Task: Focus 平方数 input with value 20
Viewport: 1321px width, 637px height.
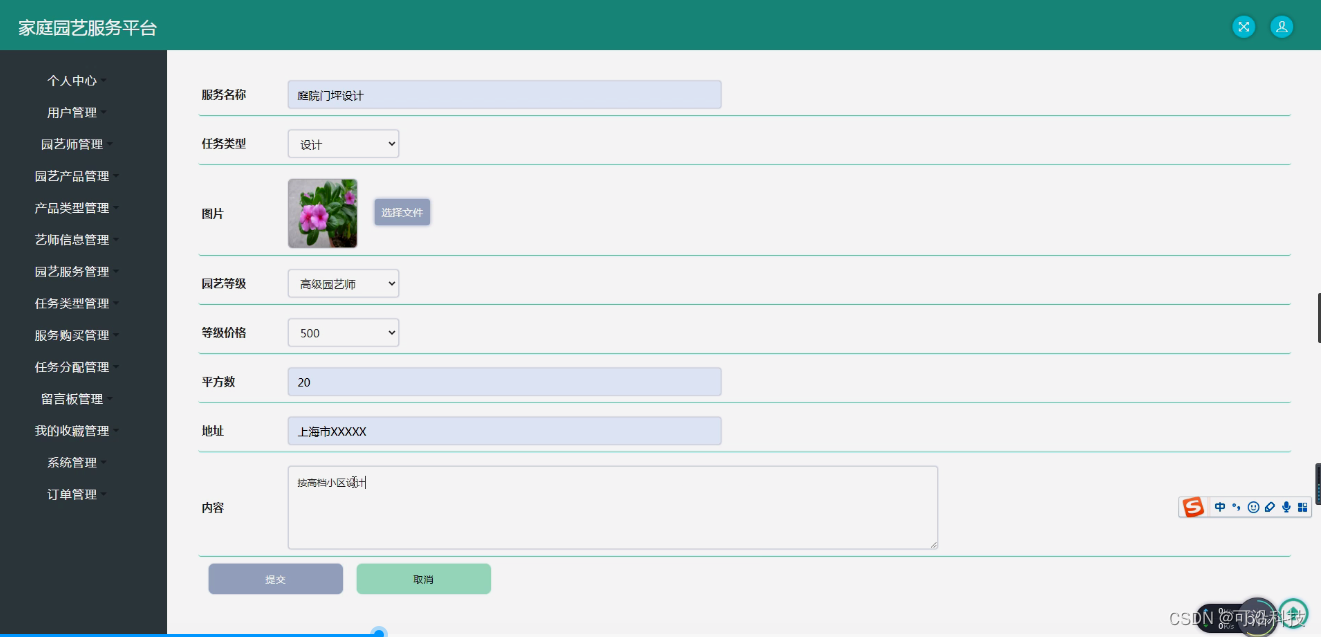Action: (x=504, y=382)
